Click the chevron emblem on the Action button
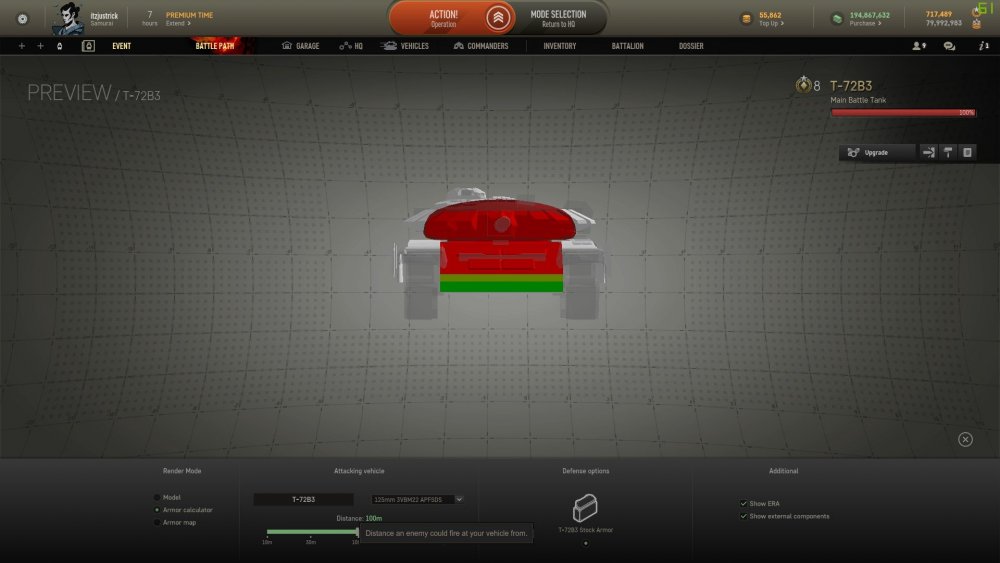Viewport: 1000px width, 563px height. point(498,18)
